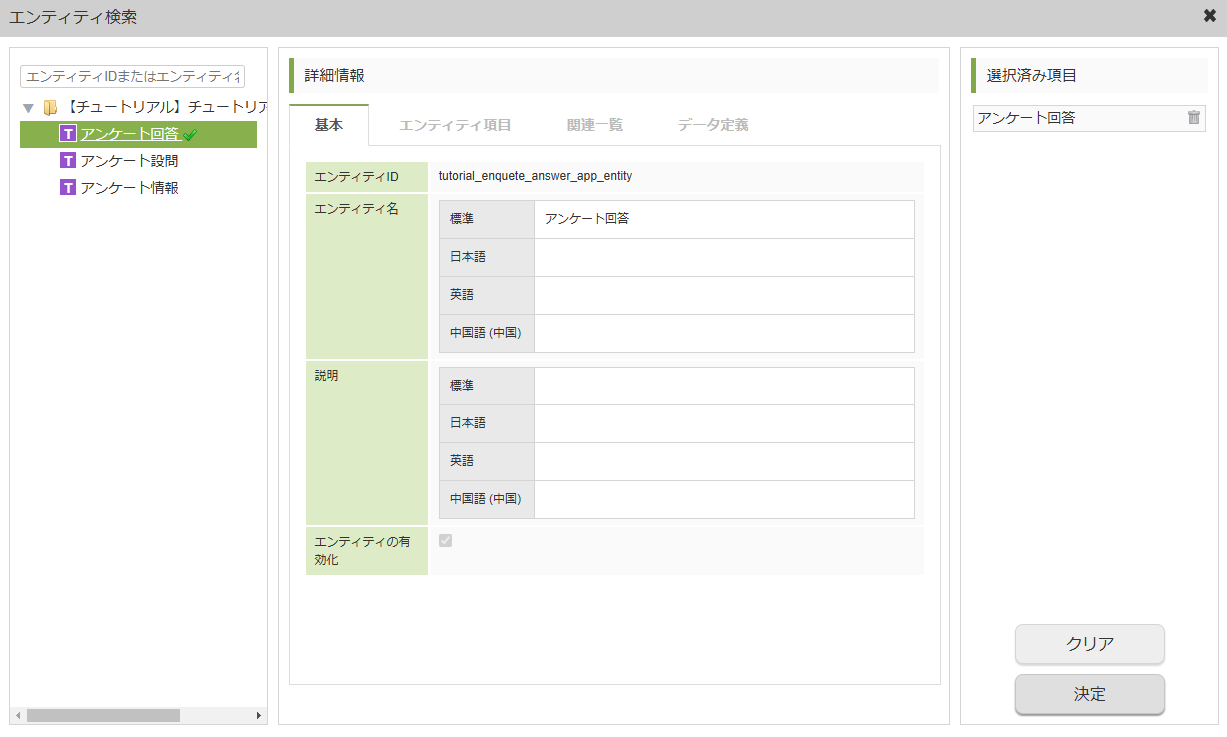Toggle the エンティティの有効化 checkbox
The width and height of the screenshot is (1227, 737).
(x=443, y=539)
